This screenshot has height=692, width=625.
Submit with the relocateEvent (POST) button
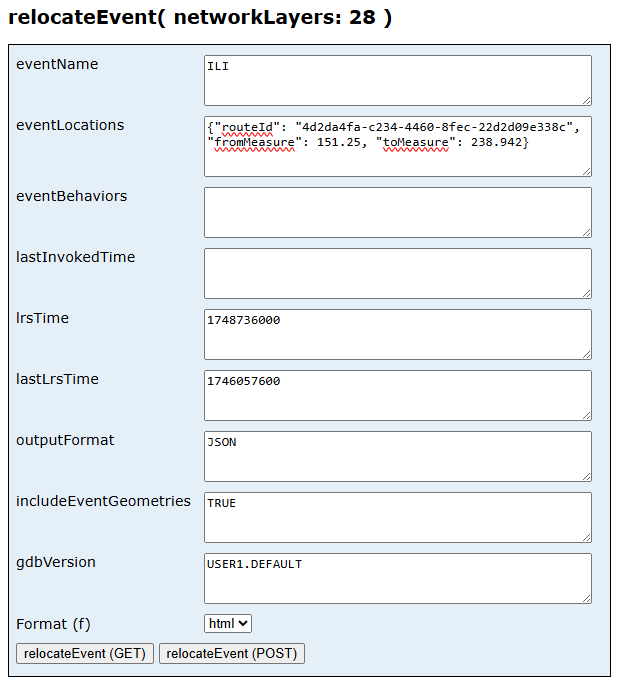click(x=232, y=654)
